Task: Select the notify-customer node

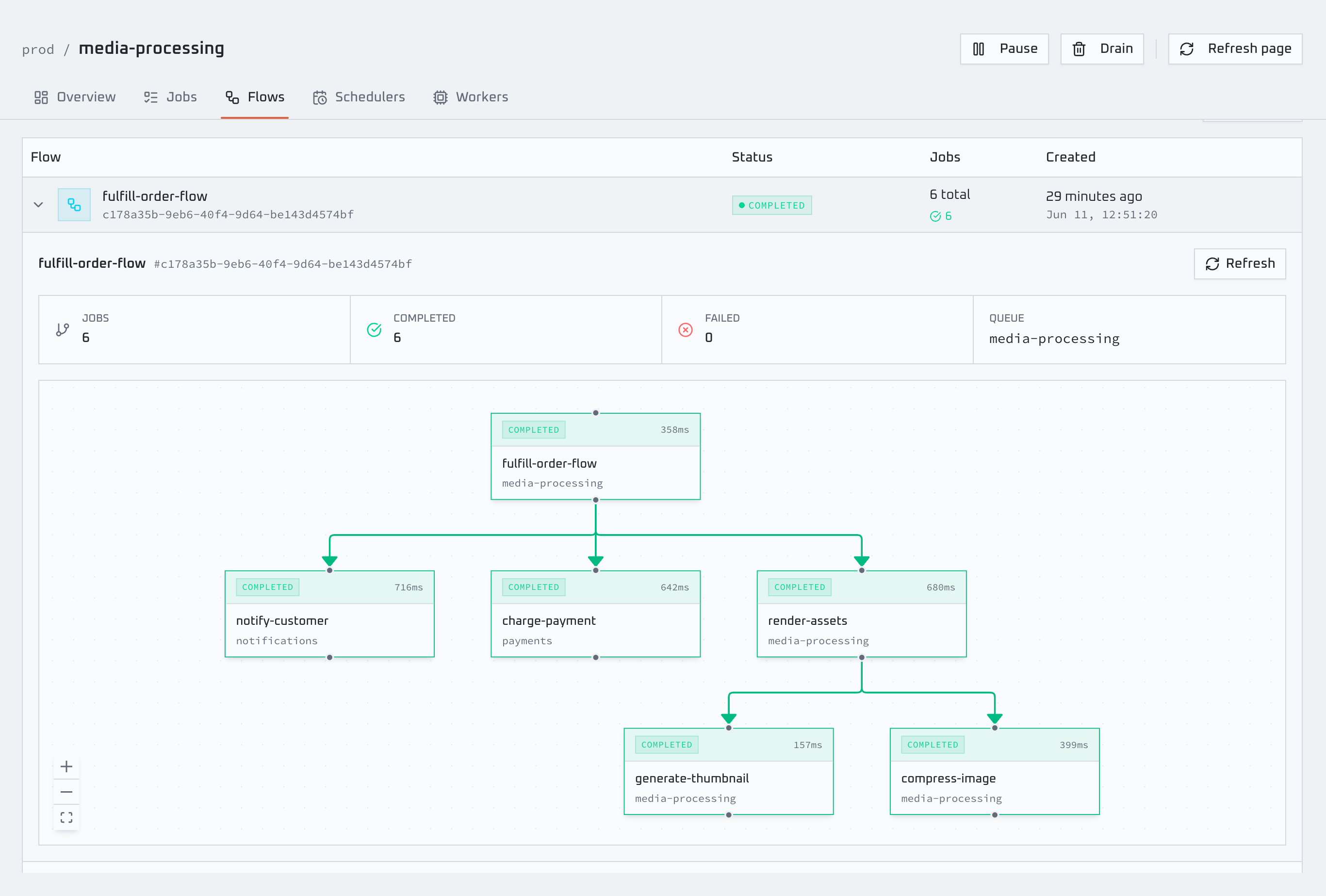Action: (x=329, y=614)
